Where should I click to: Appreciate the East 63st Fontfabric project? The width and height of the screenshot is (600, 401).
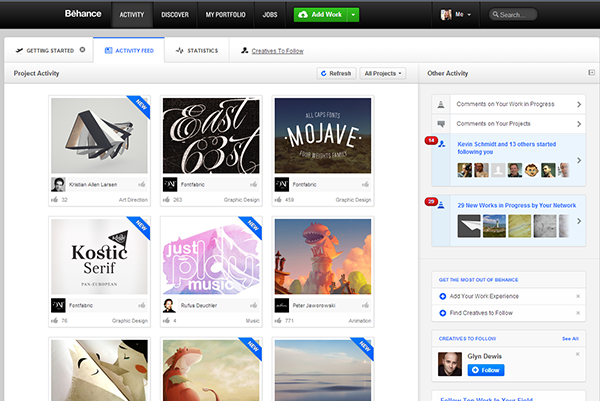click(x=254, y=184)
